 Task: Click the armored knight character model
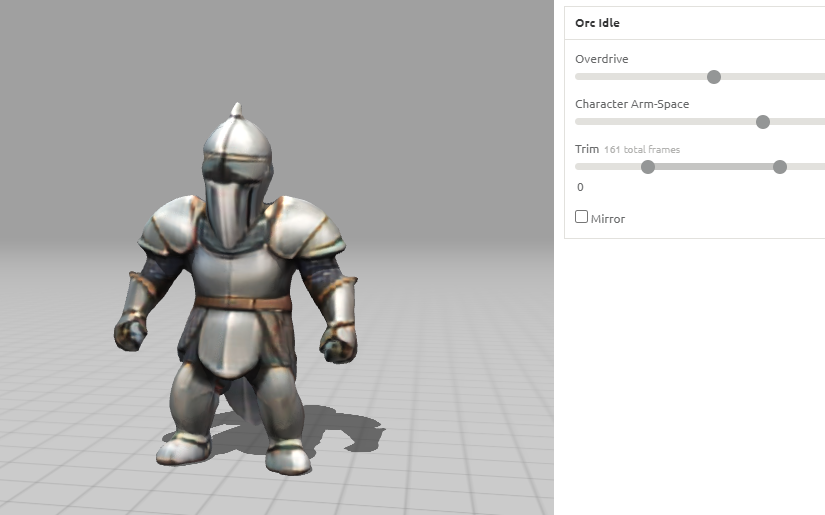coord(237,289)
